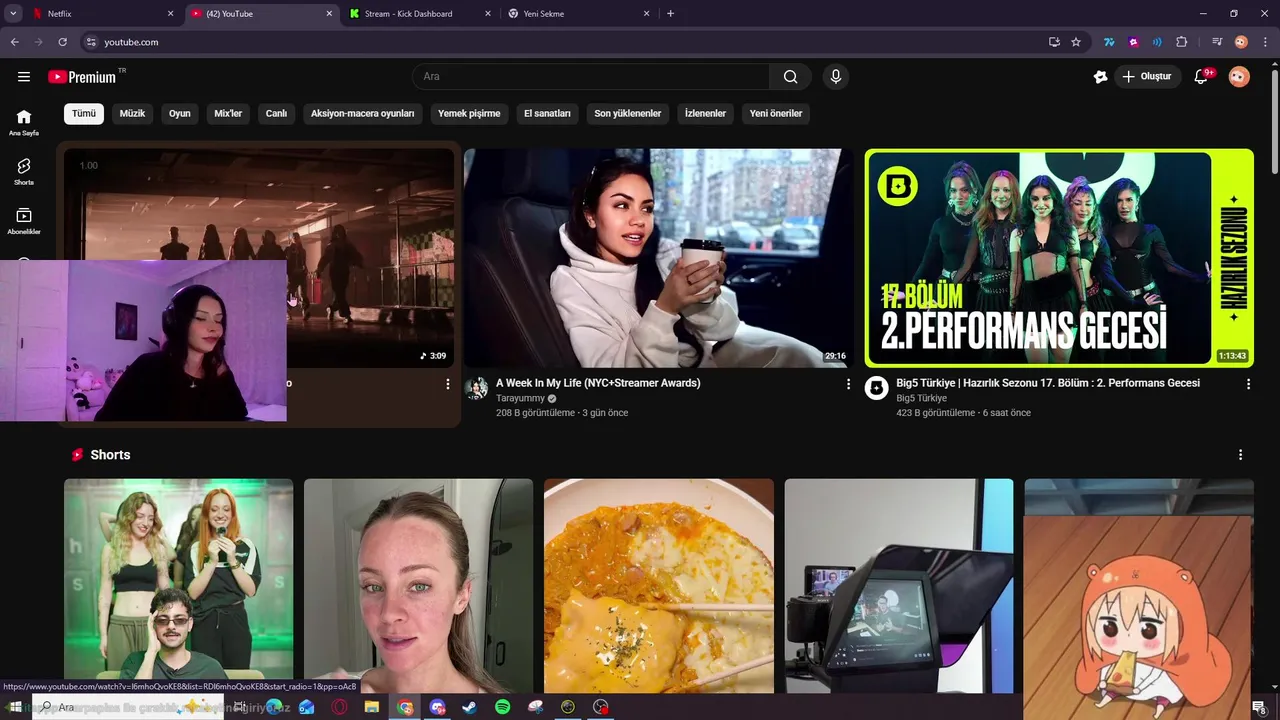Open the Big5 Türkiye channel name link
The height and width of the screenshot is (720, 1280).
tap(921, 398)
